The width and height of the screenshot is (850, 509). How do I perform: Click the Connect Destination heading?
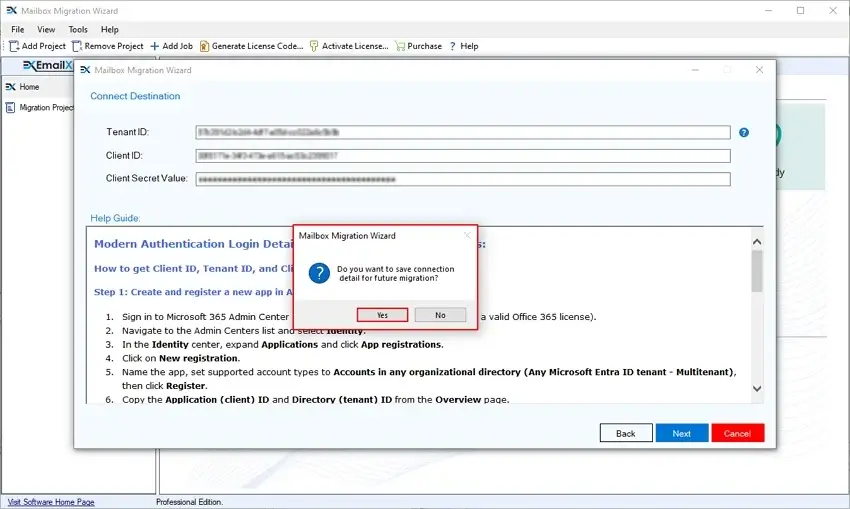[135, 96]
